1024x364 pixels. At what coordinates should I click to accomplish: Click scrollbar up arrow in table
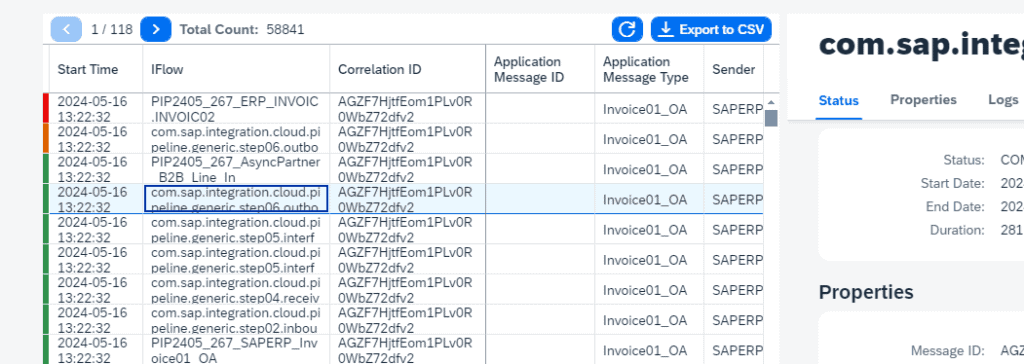(x=771, y=103)
